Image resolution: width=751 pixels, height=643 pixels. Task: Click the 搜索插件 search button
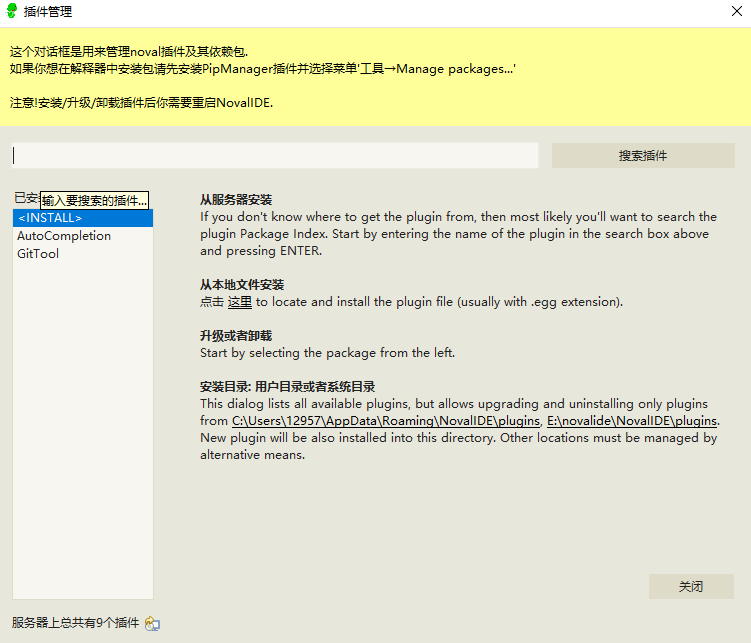click(643, 156)
